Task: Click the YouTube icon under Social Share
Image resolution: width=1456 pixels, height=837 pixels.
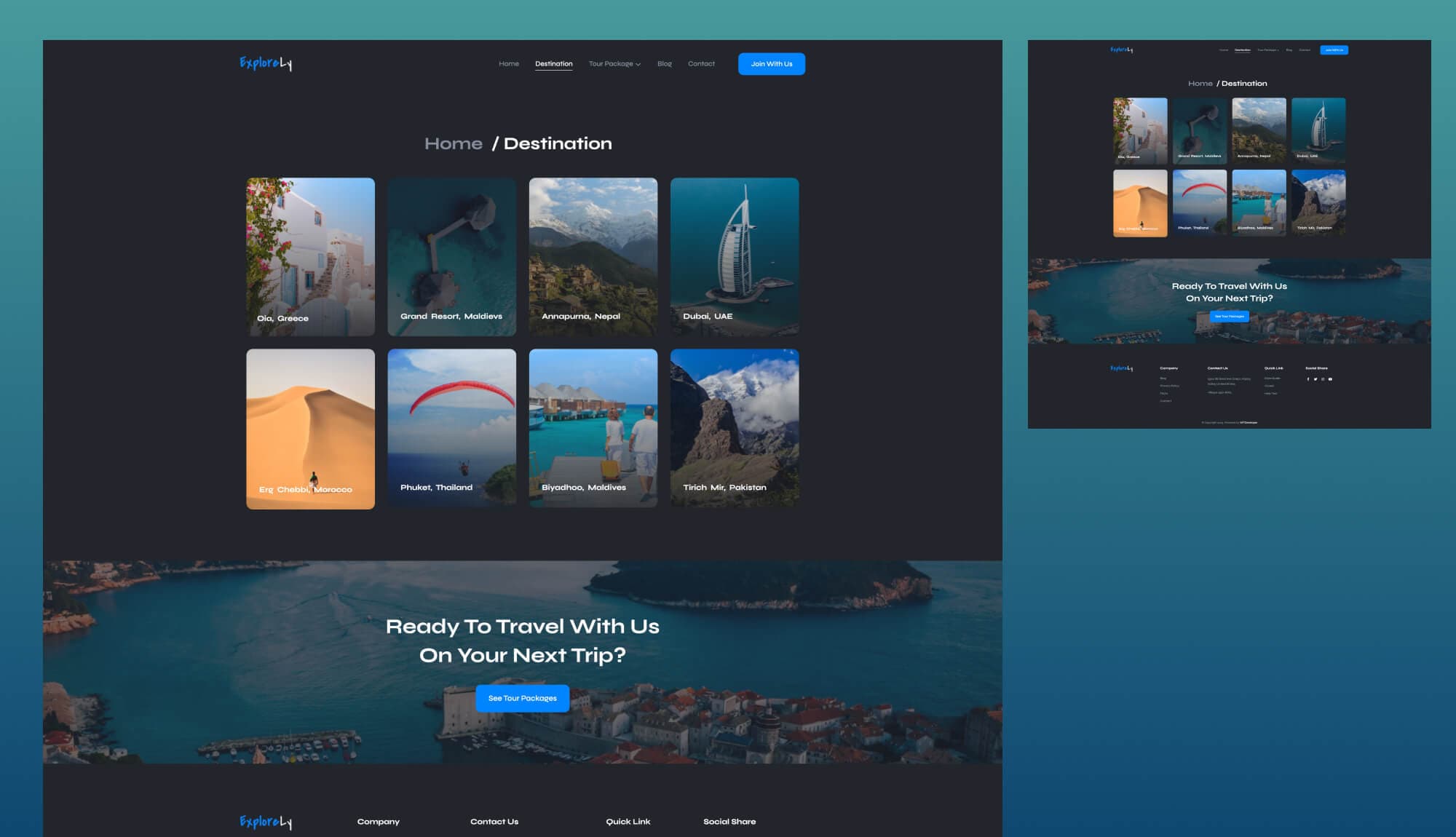Action: click(1330, 379)
